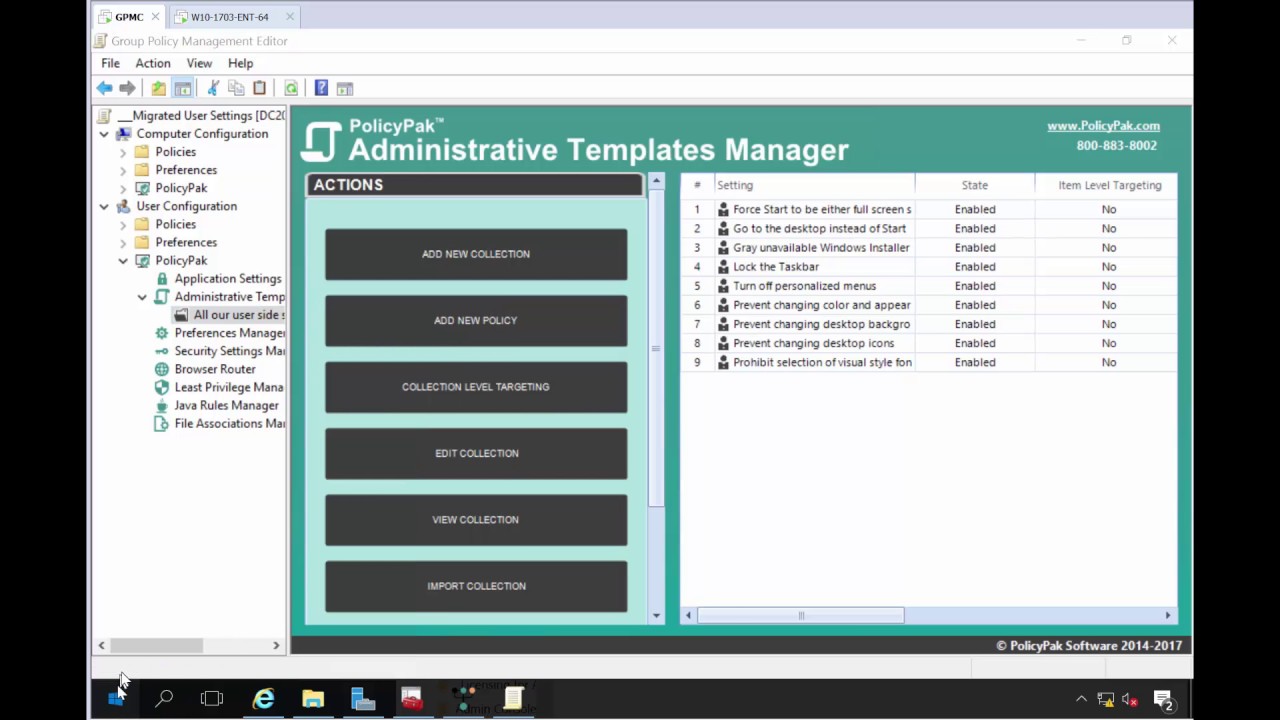Sort by the State column header
The height and width of the screenshot is (720, 1280).
(975, 185)
